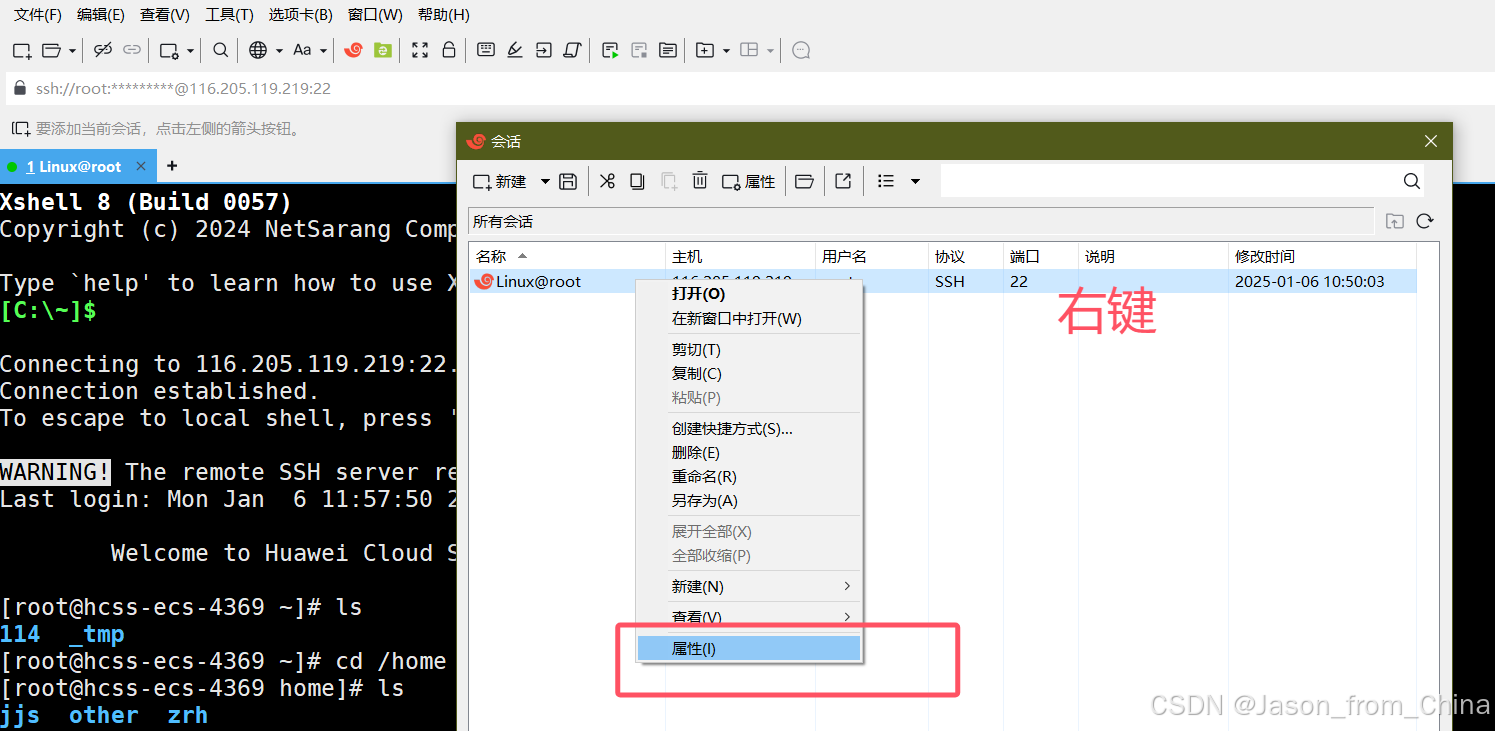
Task: Click the disconnect icon in main toolbar
Action: [103, 50]
